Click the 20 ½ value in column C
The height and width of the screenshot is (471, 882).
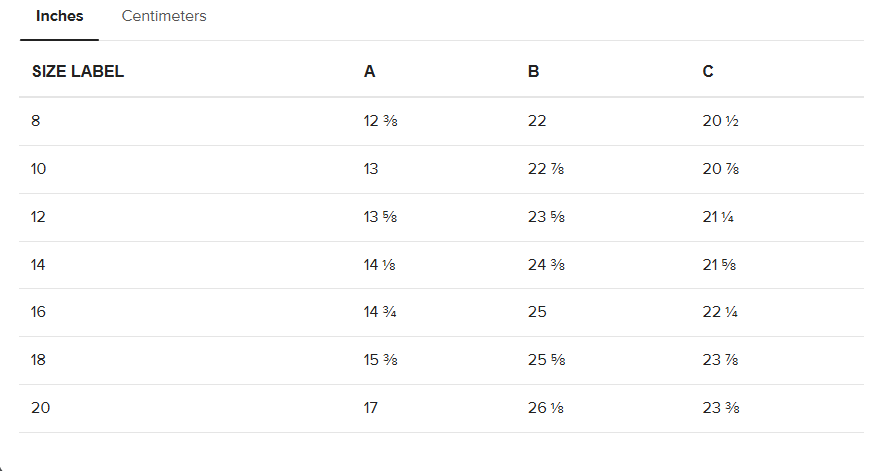click(x=720, y=121)
